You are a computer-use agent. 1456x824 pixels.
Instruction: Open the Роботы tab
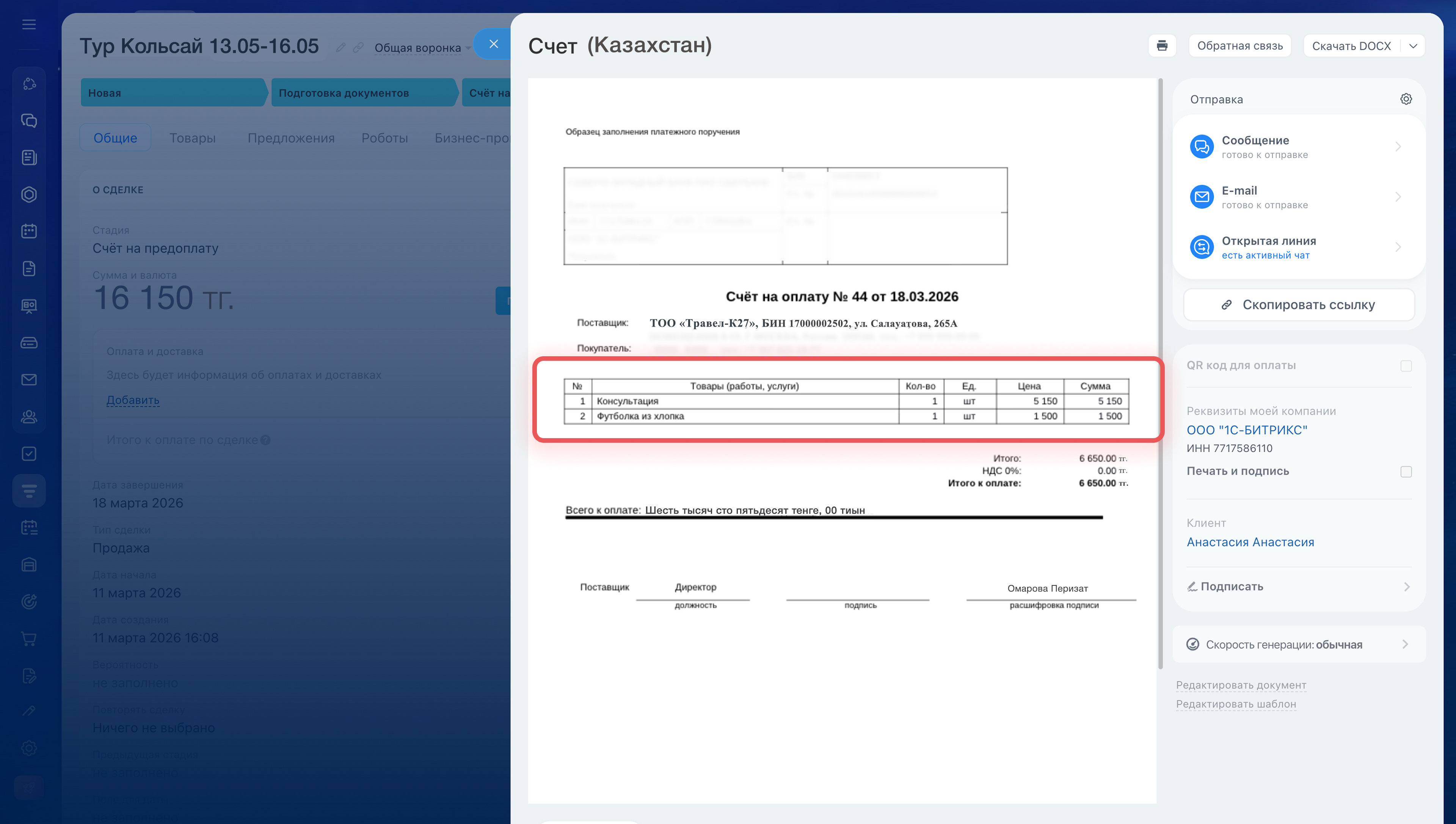(x=384, y=138)
